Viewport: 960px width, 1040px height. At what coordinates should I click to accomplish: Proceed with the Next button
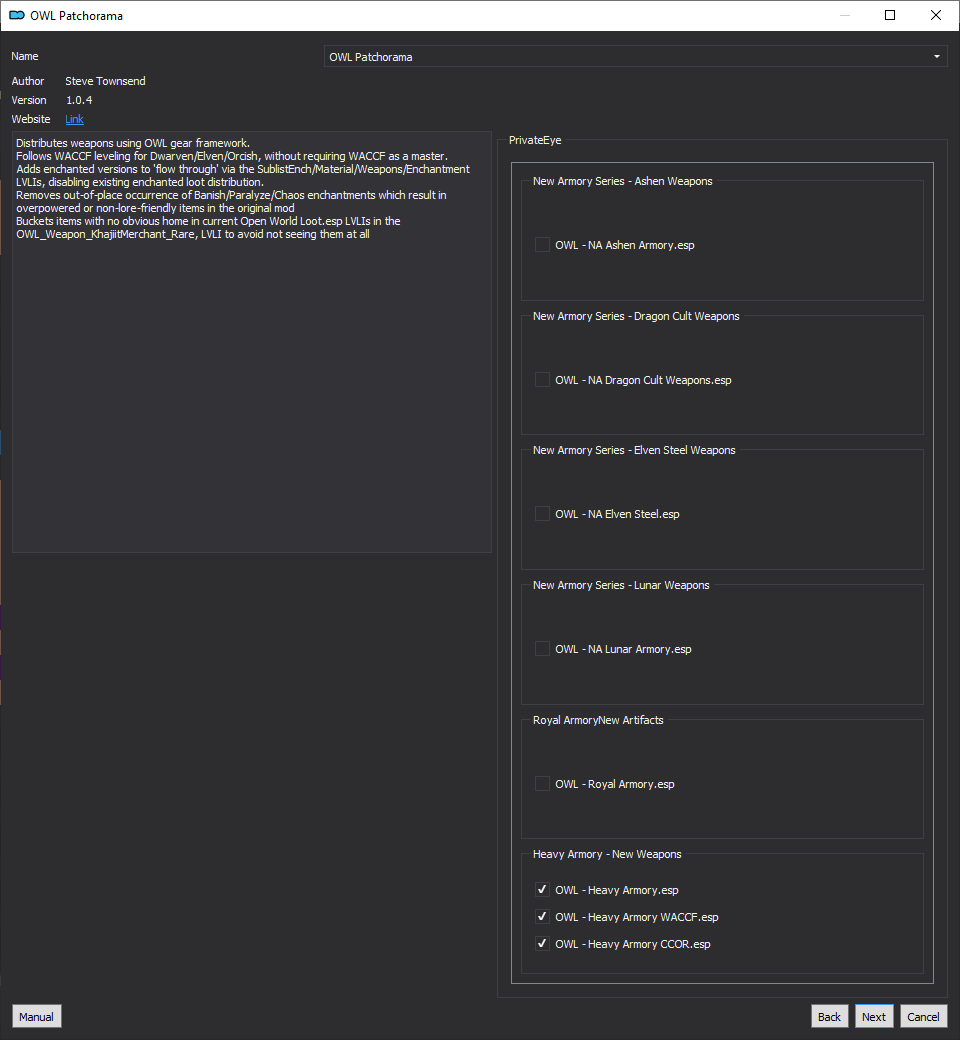tap(874, 1016)
